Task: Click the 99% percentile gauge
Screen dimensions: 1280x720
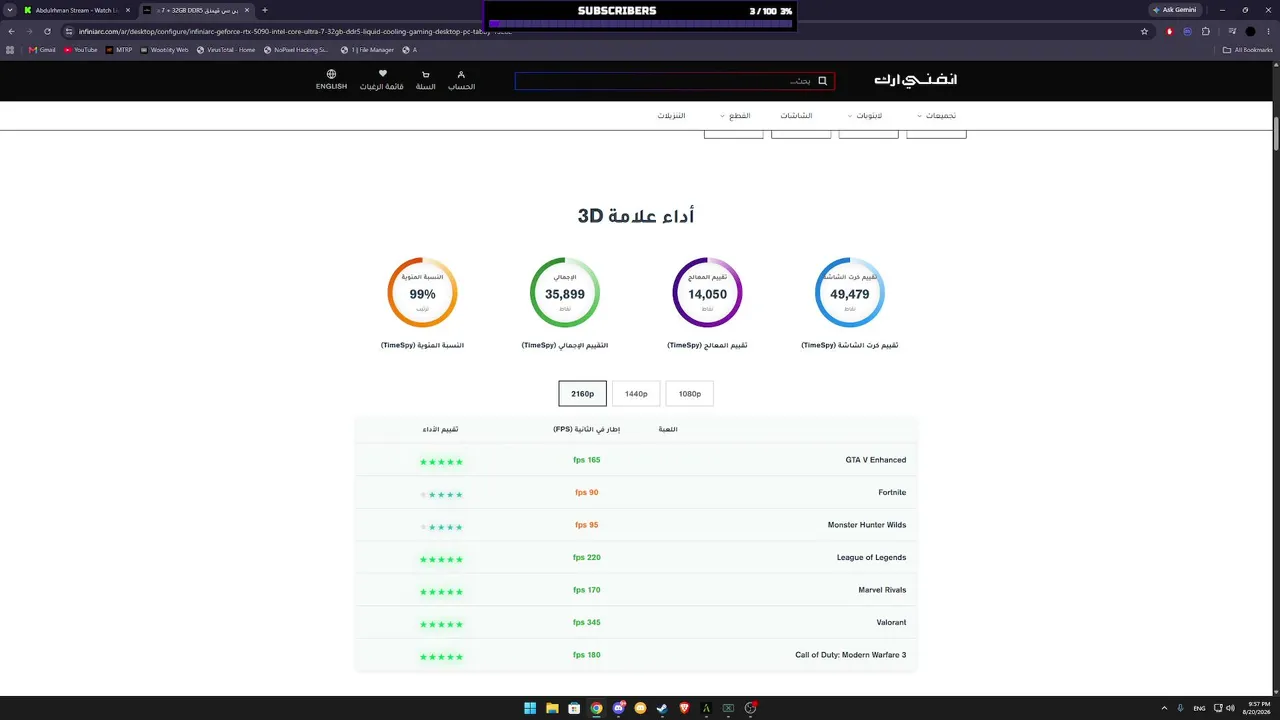Action: 422,293
